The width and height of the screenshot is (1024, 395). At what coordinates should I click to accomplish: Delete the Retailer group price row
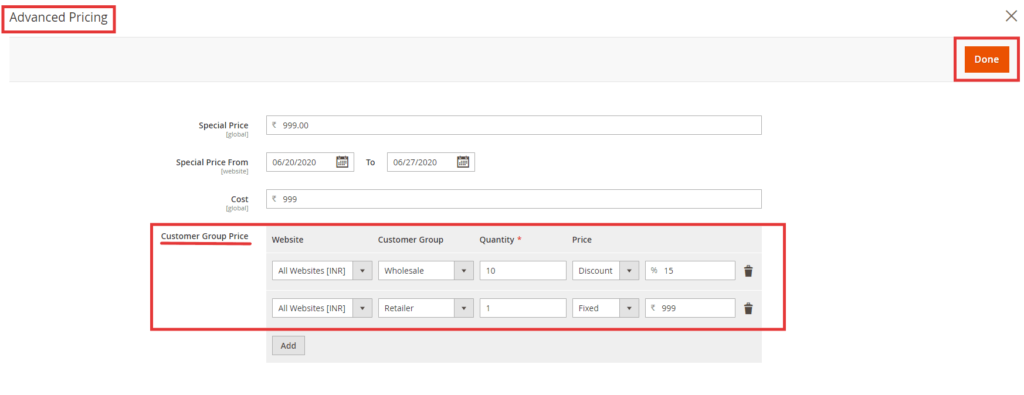click(x=748, y=308)
